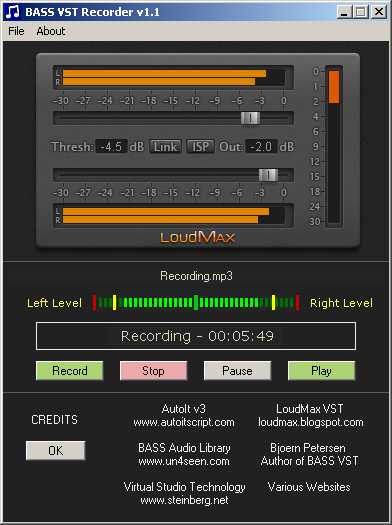Click the Out value field showing -2.0
Screen dimensions: 392x525
click(261, 147)
